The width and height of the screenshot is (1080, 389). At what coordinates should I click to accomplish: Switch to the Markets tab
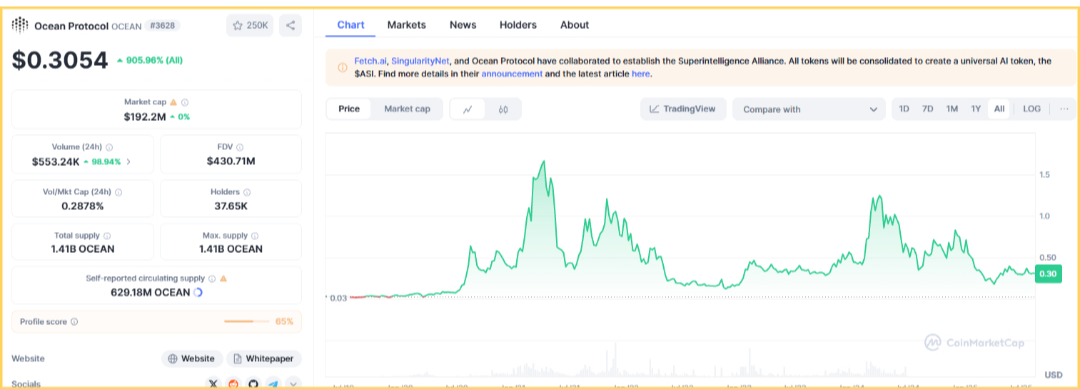[406, 25]
